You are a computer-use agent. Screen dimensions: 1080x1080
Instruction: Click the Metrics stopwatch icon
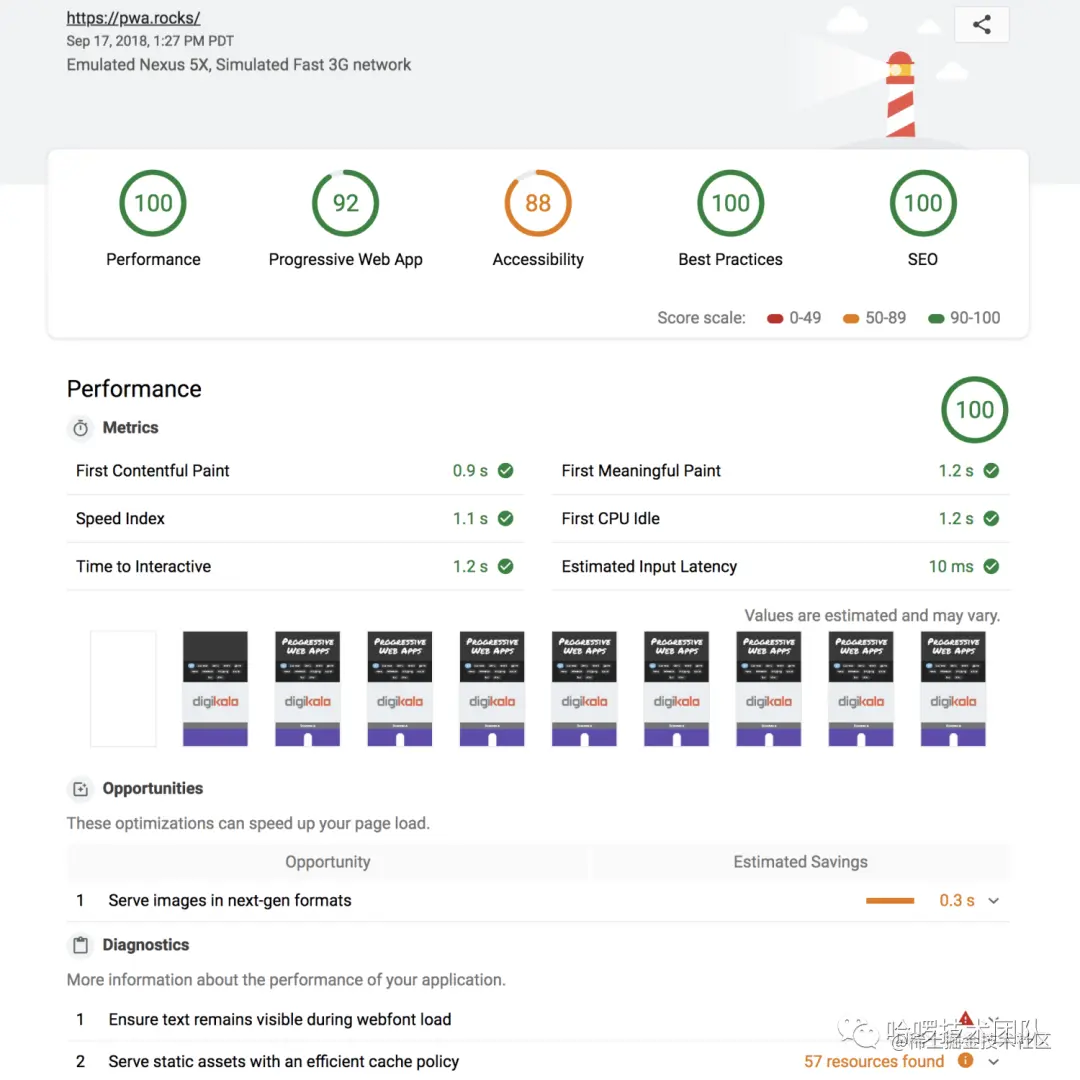tap(81, 428)
